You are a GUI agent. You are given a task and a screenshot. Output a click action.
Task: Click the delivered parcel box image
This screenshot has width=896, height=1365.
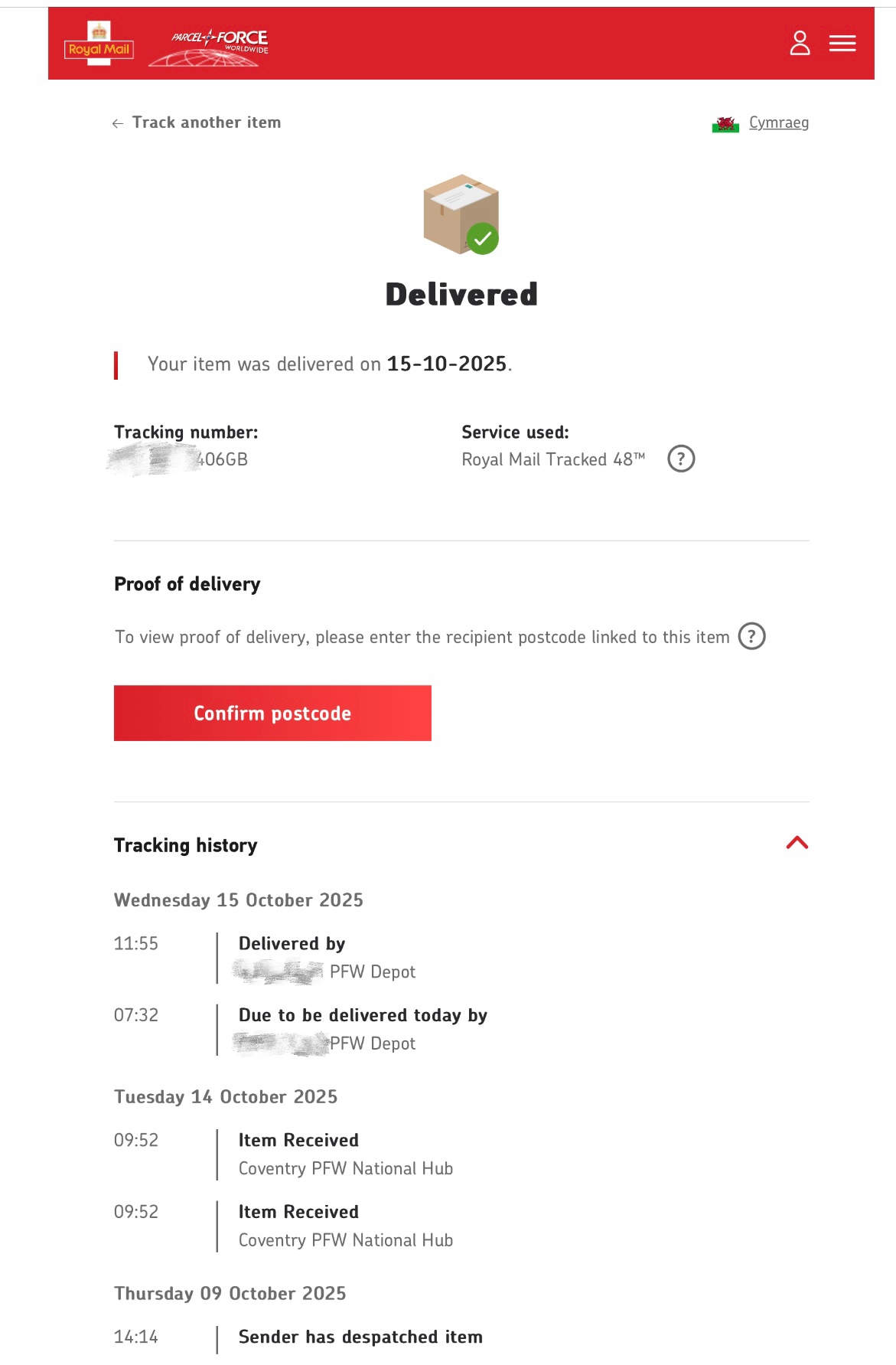click(x=461, y=214)
